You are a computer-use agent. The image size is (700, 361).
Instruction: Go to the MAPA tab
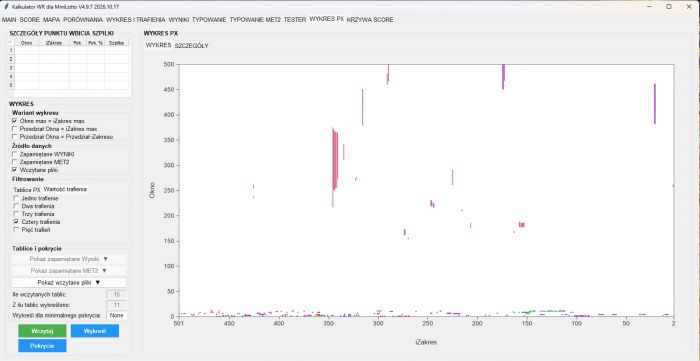[x=51, y=20]
